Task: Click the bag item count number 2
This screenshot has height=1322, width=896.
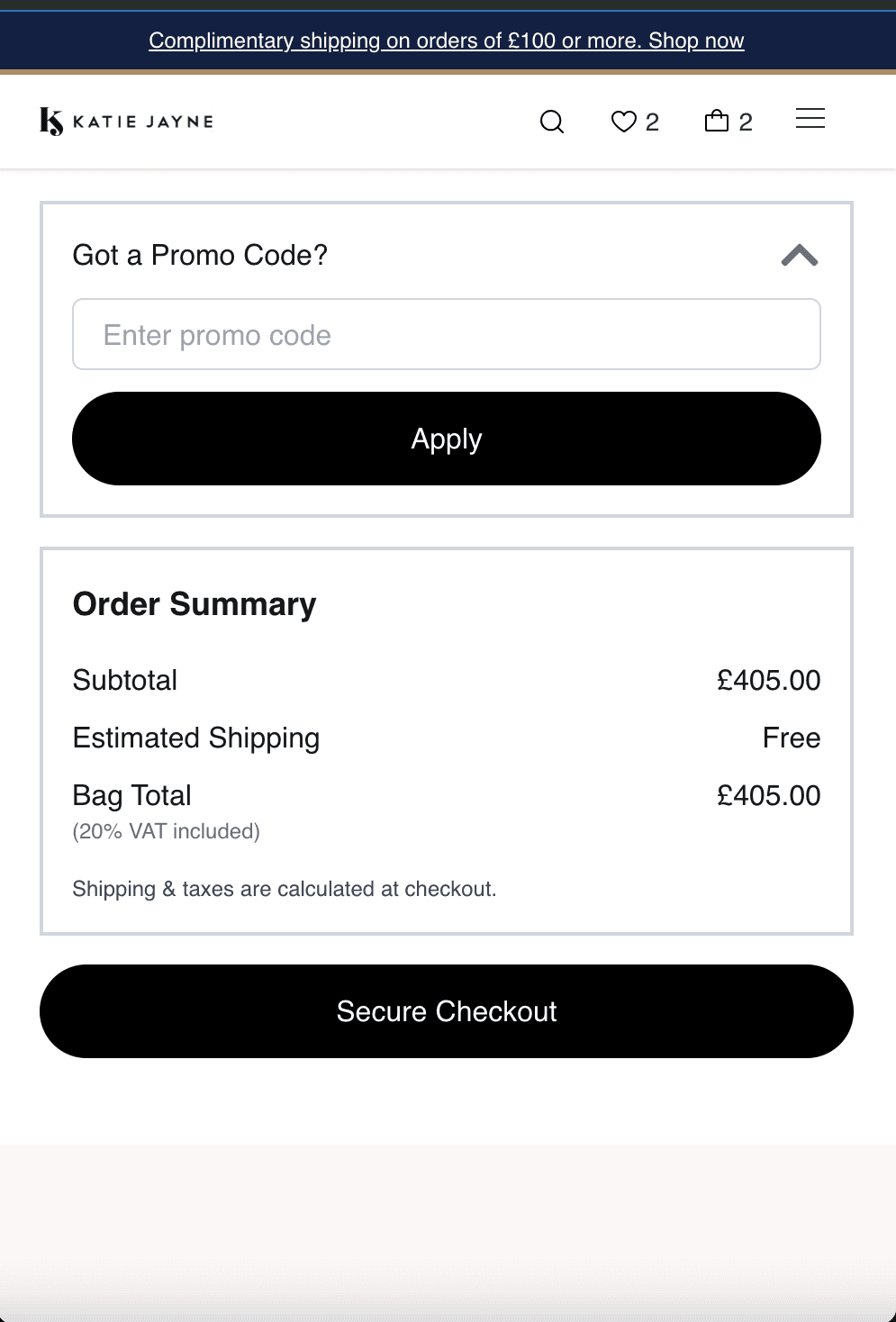Action: (746, 122)
